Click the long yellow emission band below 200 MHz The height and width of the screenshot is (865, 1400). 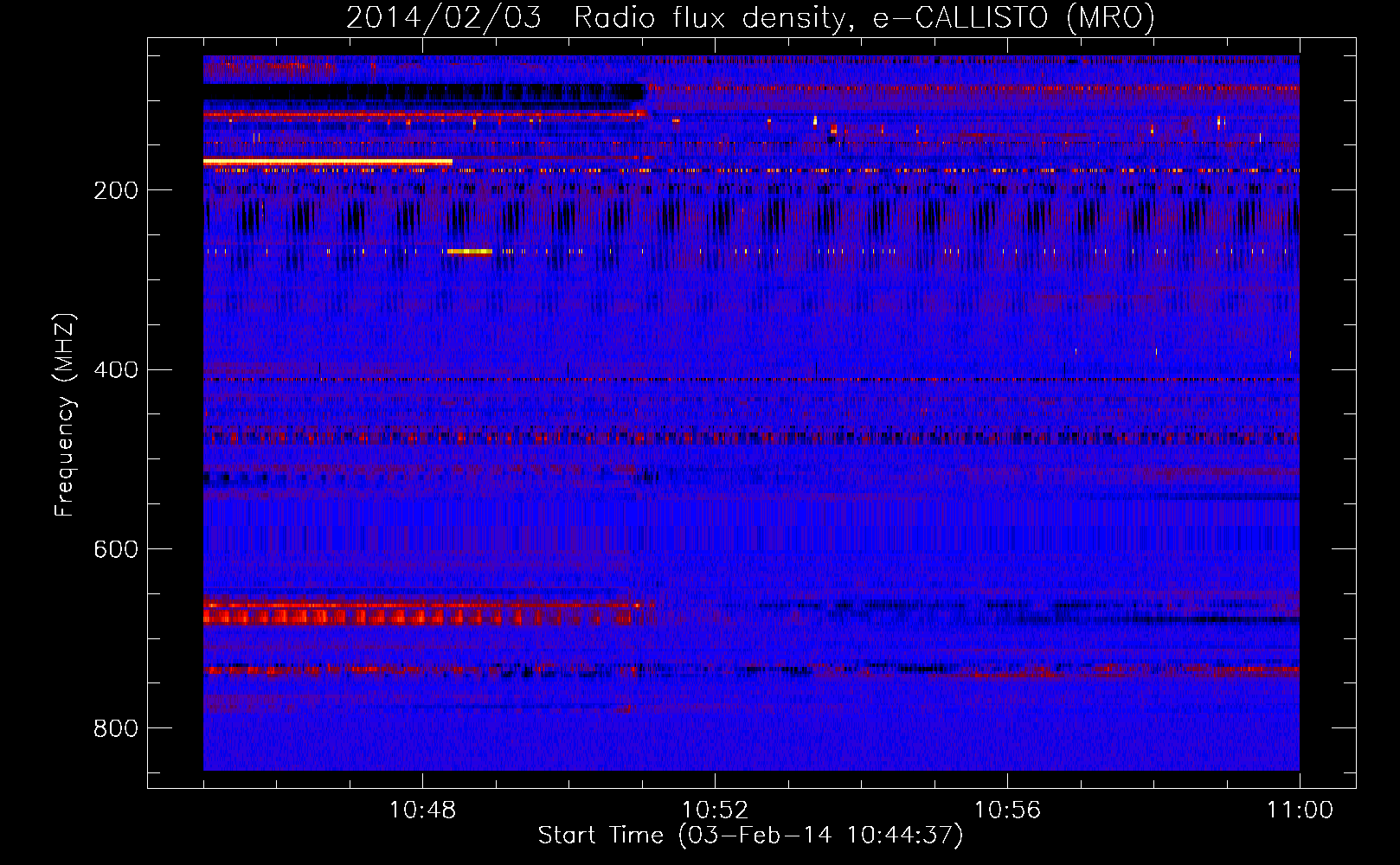pyautogui.click(x=328, y=162)
